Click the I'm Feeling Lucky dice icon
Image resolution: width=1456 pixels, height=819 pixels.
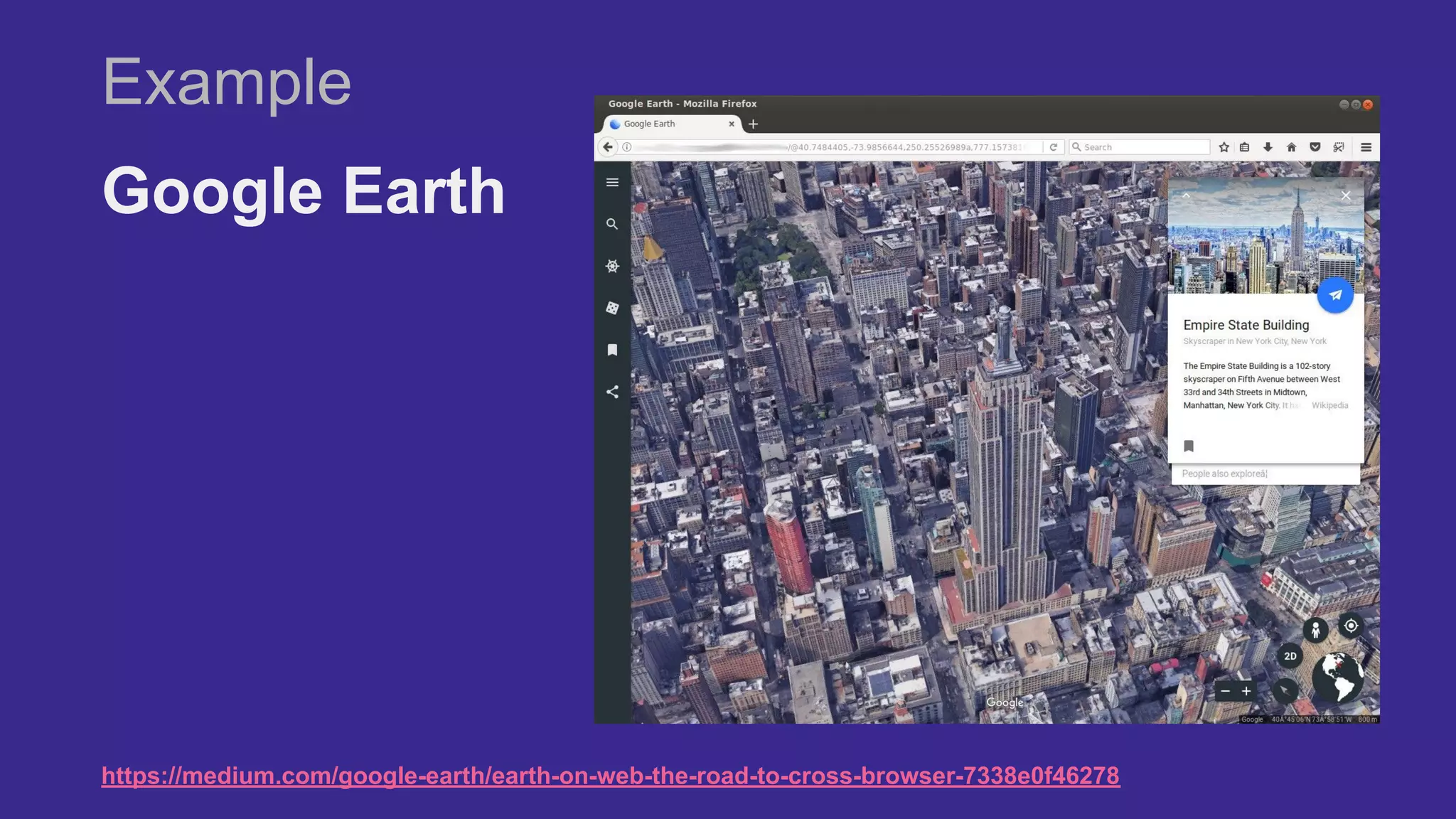point(612,308)
